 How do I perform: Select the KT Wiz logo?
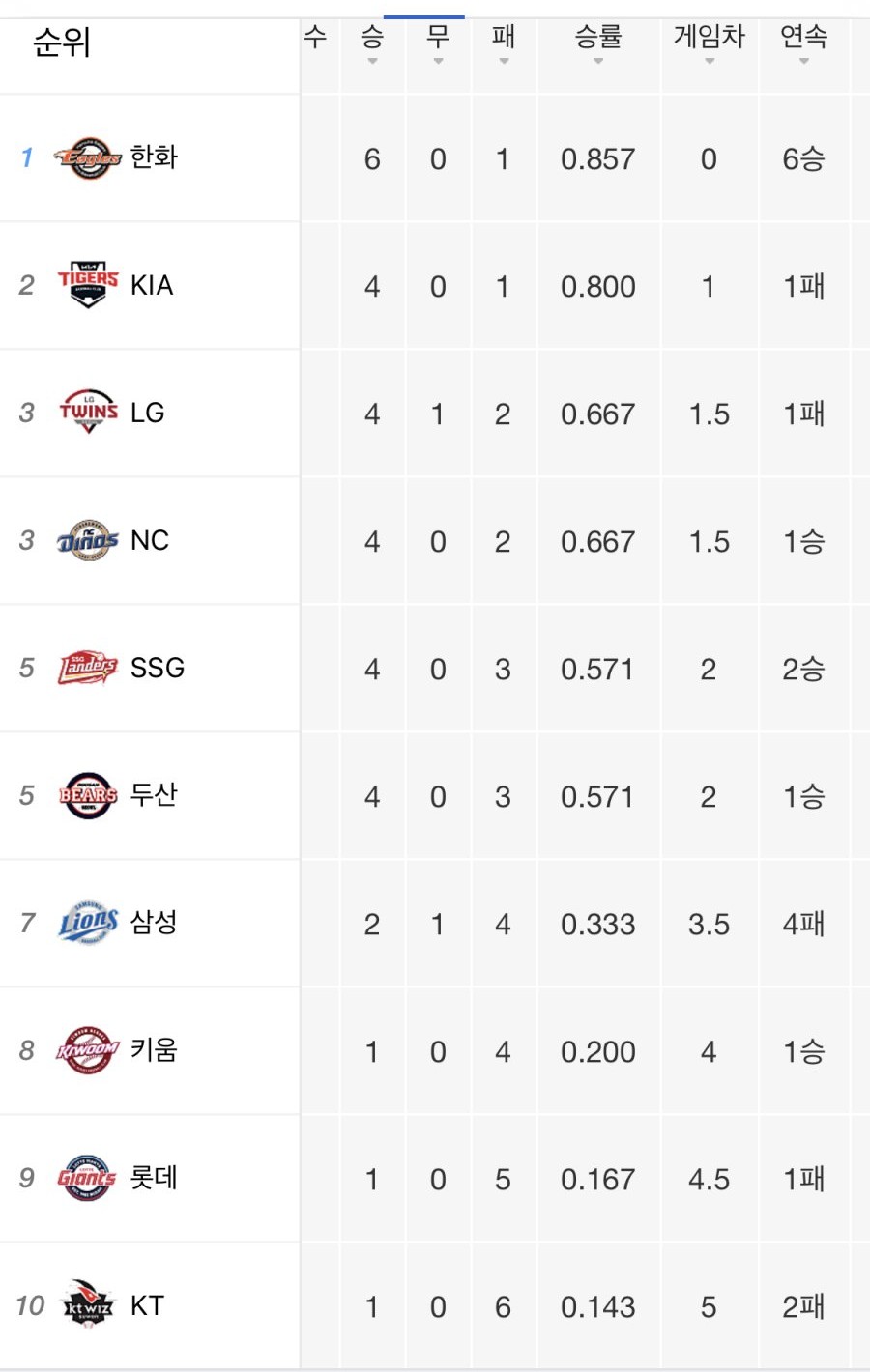pyautogui.click(x=88, y=1305)
